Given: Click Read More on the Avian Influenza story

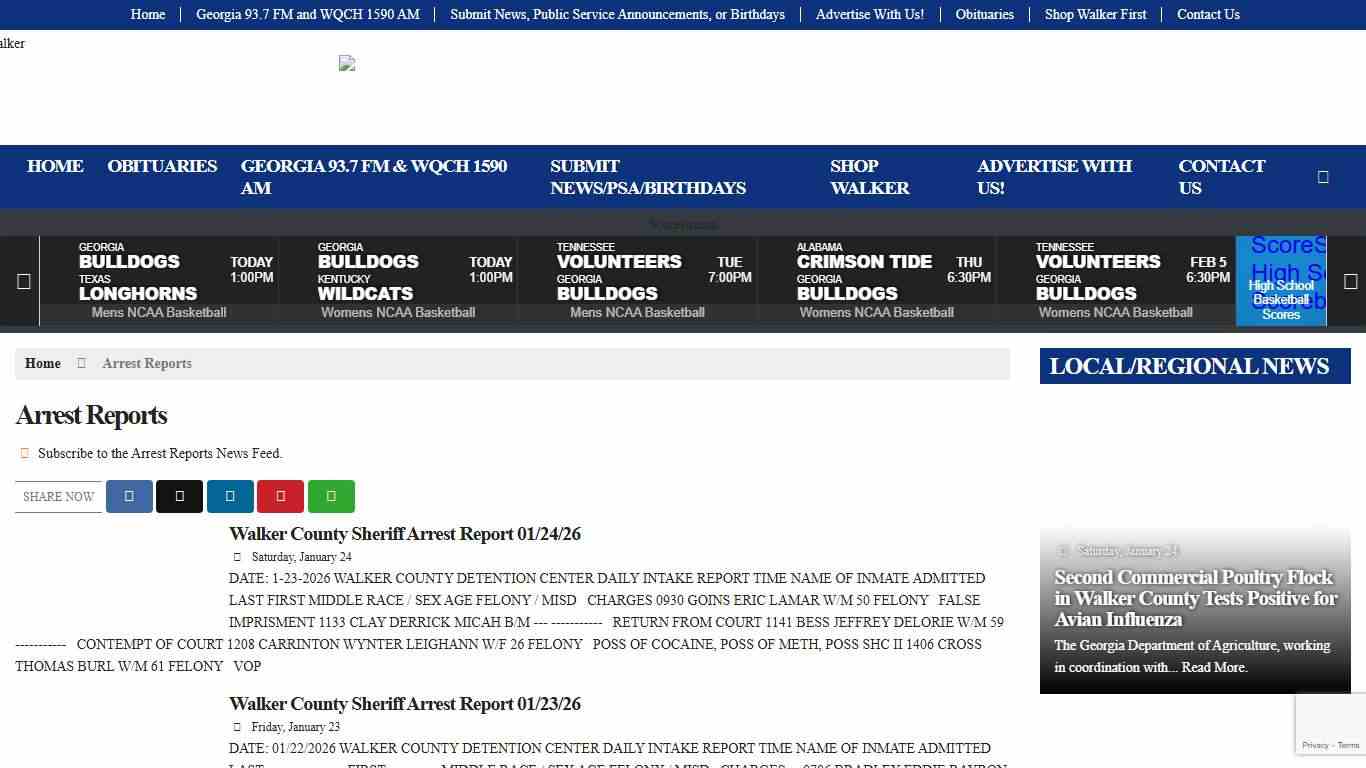Looking at the screenshot, I should coord(1213,667).
